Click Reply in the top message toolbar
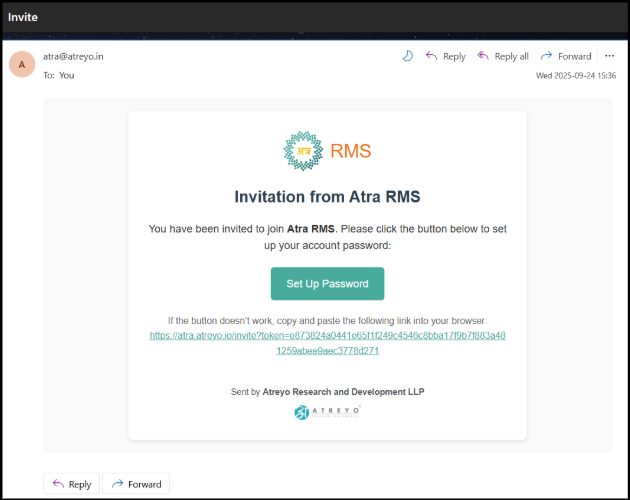Screen dimensions: 630x500 [x=445, y=56]
